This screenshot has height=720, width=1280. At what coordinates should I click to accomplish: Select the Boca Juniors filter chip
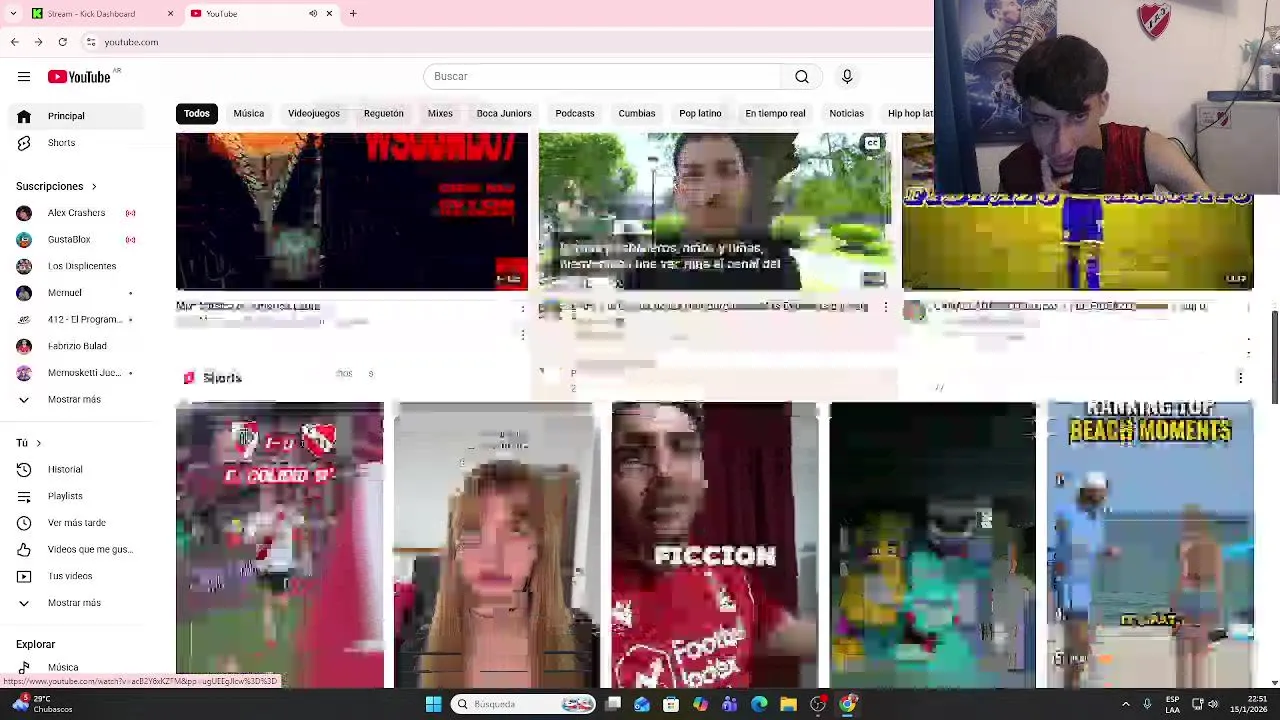click(504, 114)
